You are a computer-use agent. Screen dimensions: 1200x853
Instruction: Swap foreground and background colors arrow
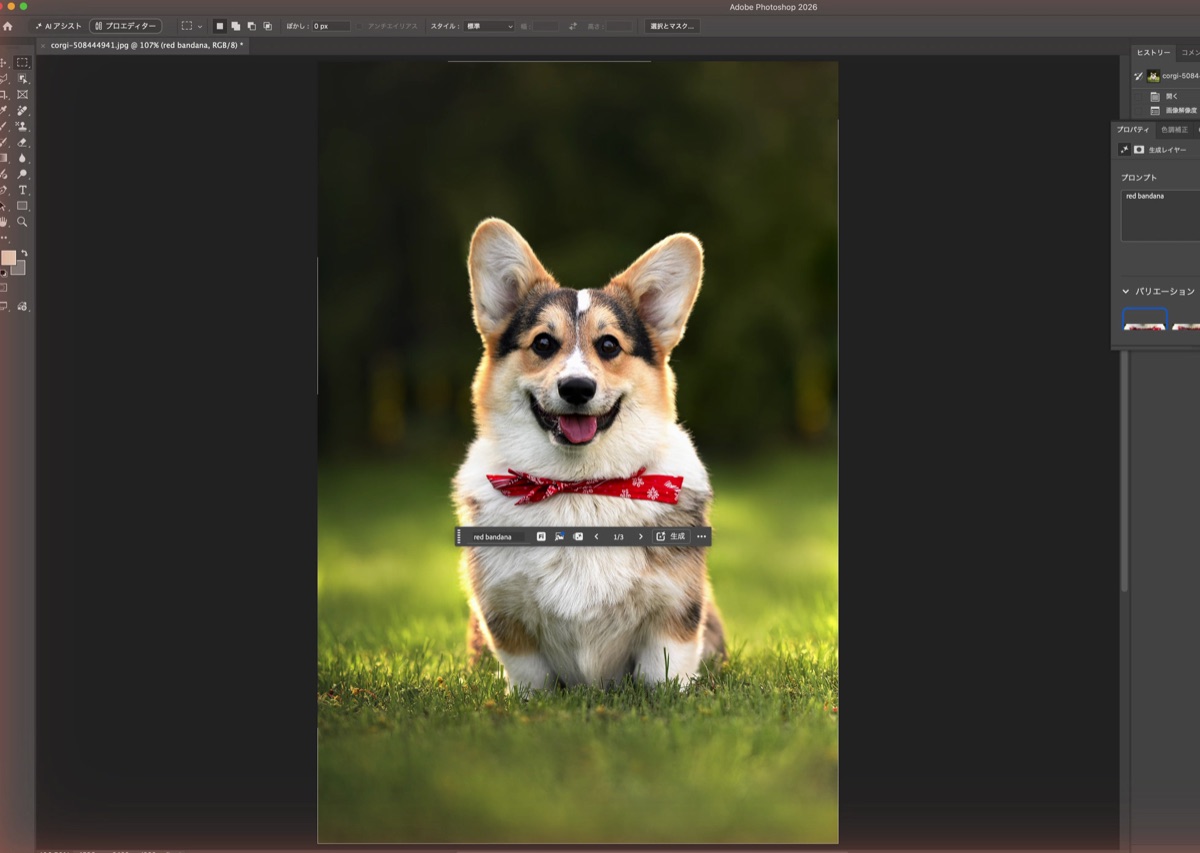24,253
